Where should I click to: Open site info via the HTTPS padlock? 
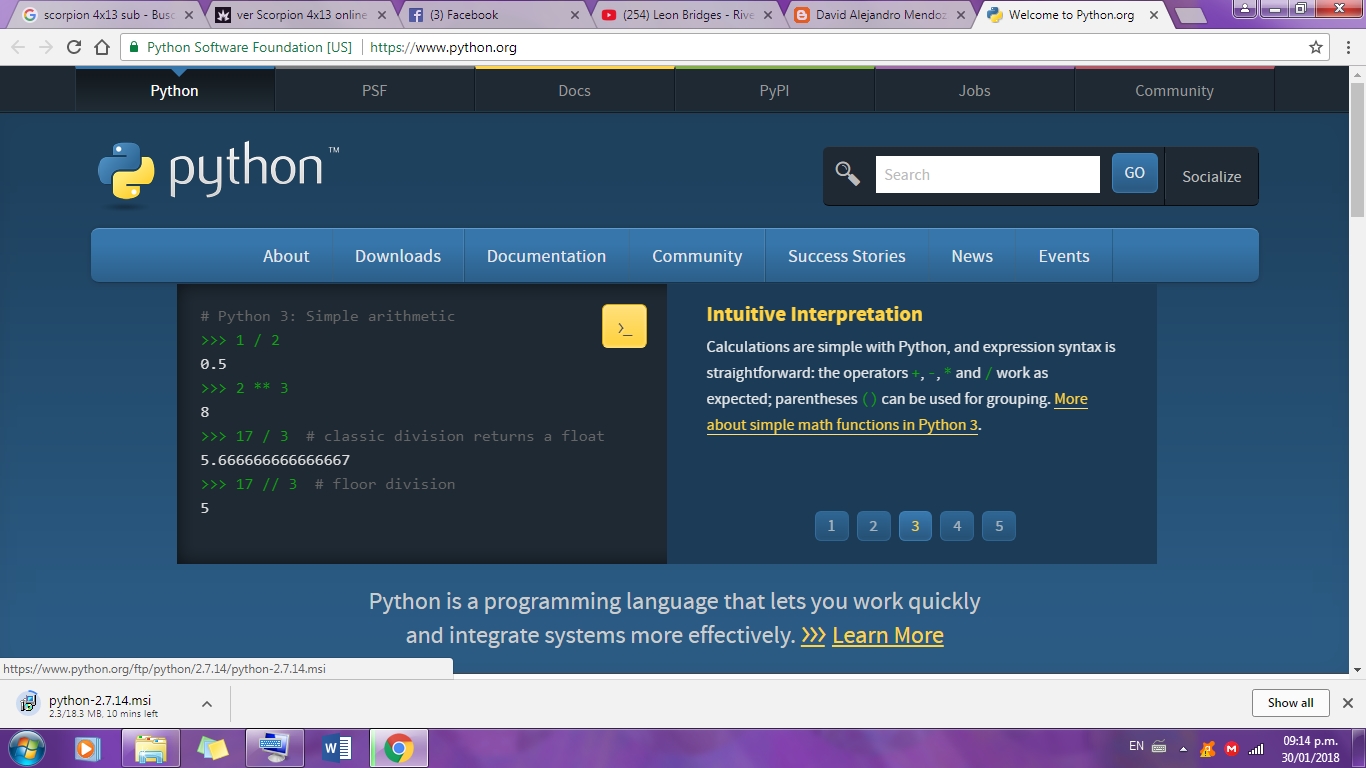pyautogui.click(x=133, y=46)
